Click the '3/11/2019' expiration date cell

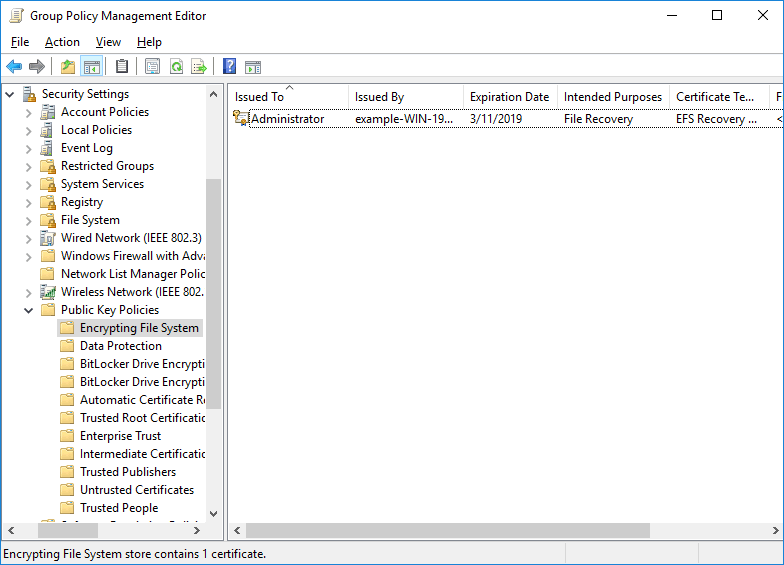pyautogui.click(x=496, y=119)
